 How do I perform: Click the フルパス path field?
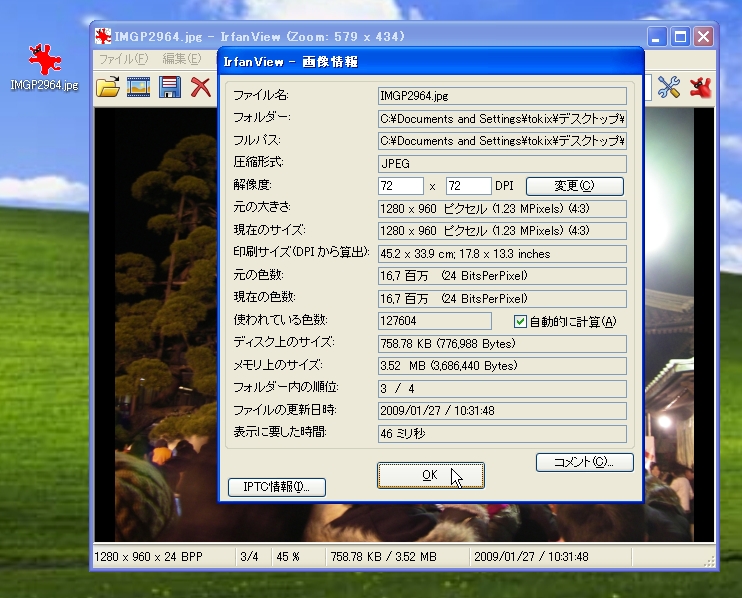coord(502,141)
